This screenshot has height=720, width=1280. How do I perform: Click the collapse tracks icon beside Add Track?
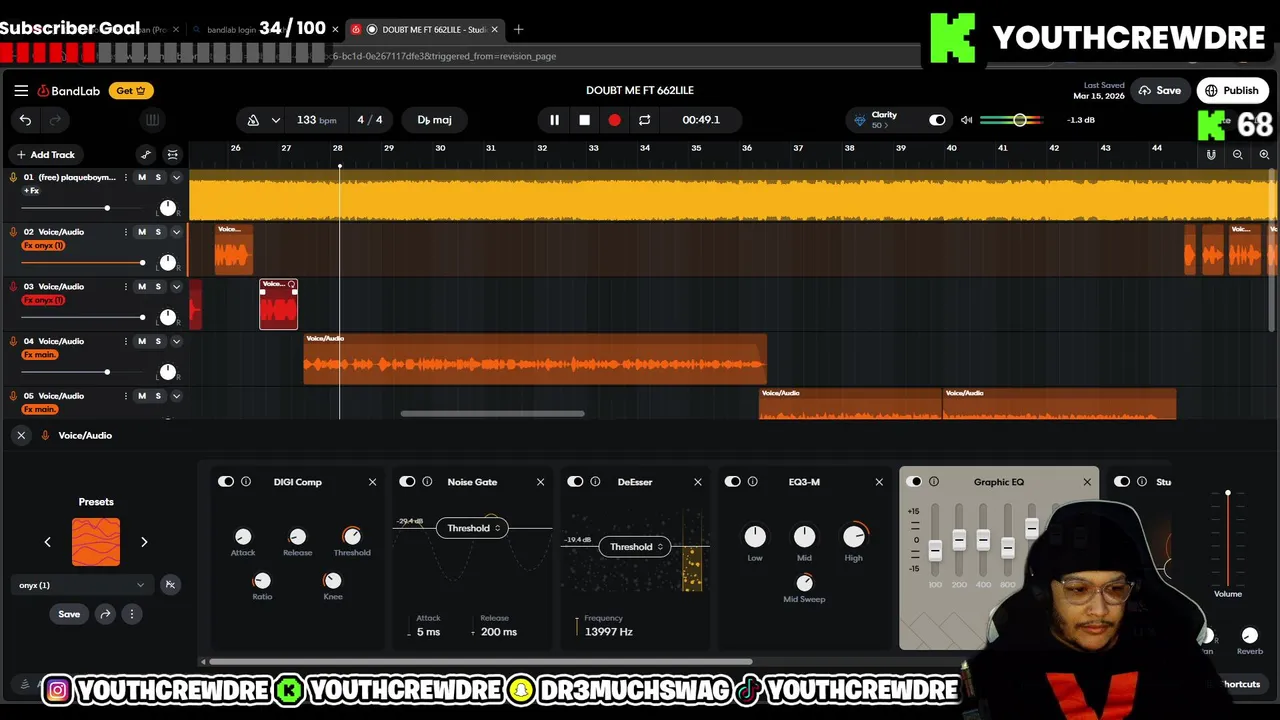point(172,154)
